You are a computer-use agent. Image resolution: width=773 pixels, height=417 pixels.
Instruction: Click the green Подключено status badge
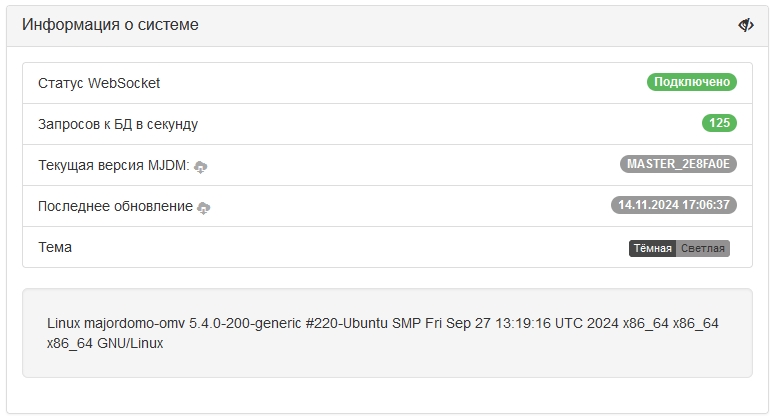tap(691, 82)
